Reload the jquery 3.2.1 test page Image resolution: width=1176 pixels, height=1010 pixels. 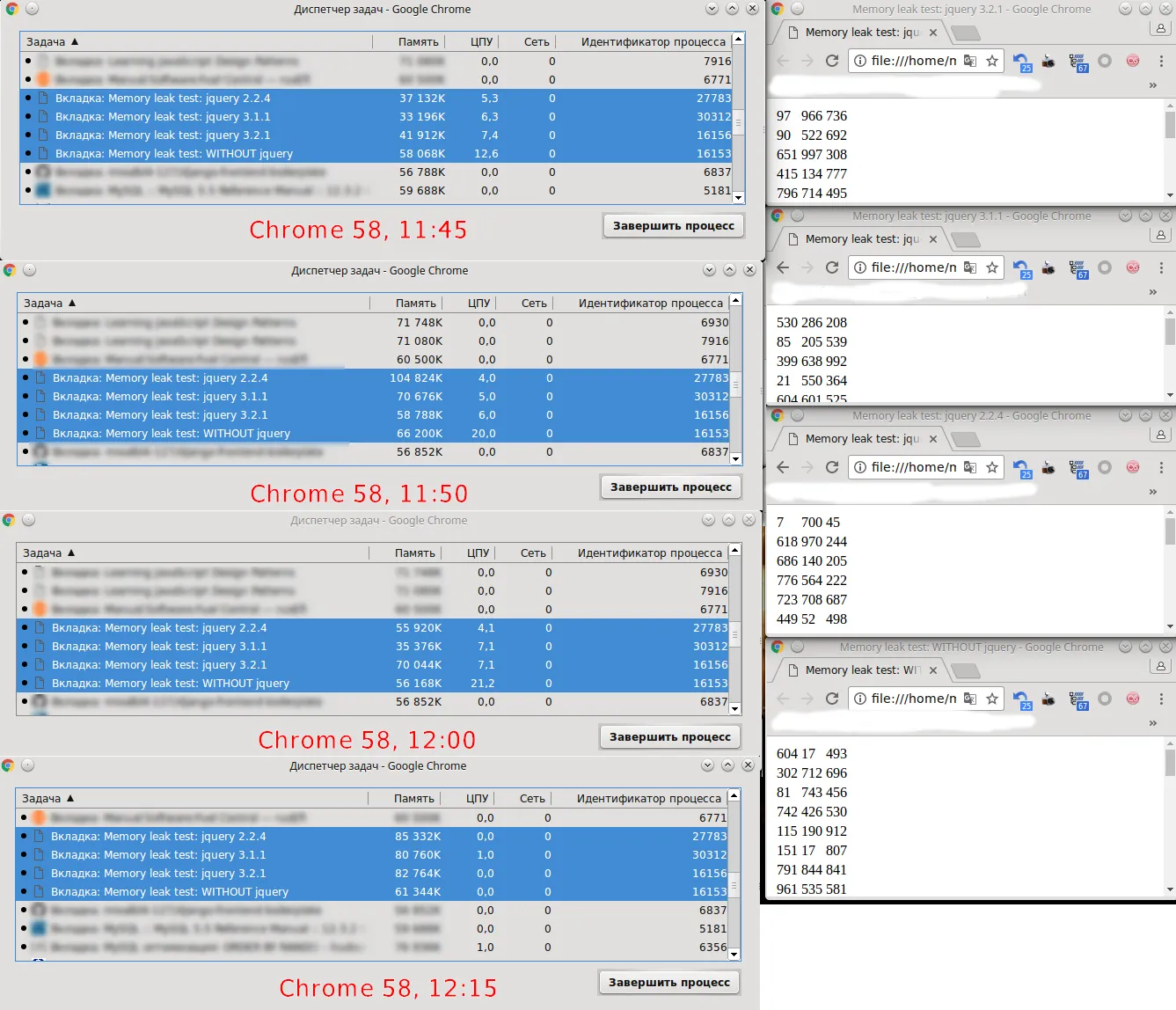(x=832, y=61)
